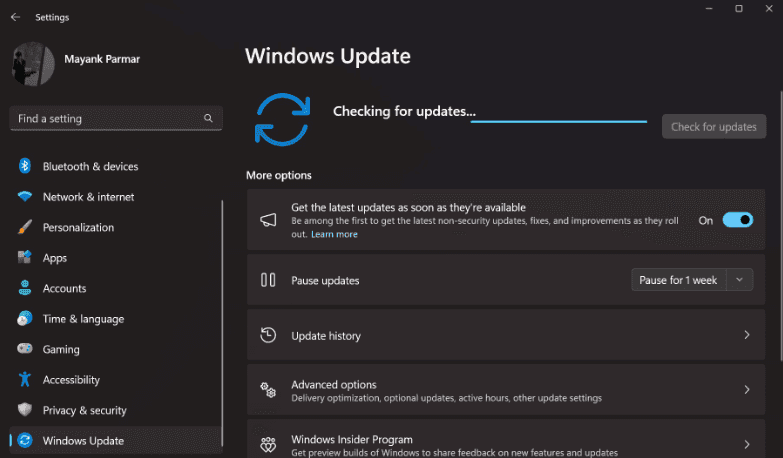Viewport: 783px width, 458px height.
Task: Open Time & language settings
Action: point(116,319)
